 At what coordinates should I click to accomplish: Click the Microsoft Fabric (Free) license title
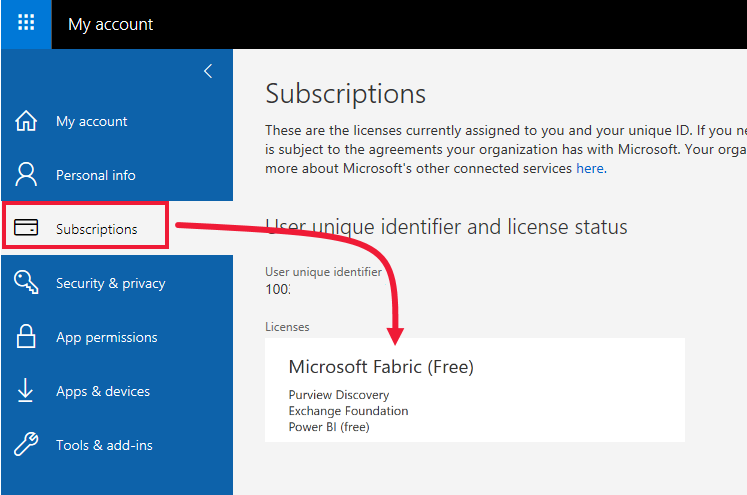click(x=381, y=367)
